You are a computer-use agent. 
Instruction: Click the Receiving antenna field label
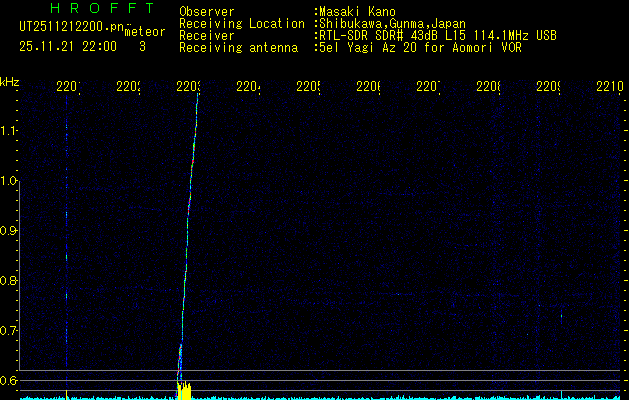click(238, 47)
